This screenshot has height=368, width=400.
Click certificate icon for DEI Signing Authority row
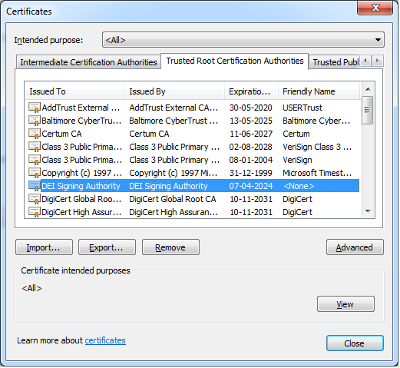(x=34, y=186)
